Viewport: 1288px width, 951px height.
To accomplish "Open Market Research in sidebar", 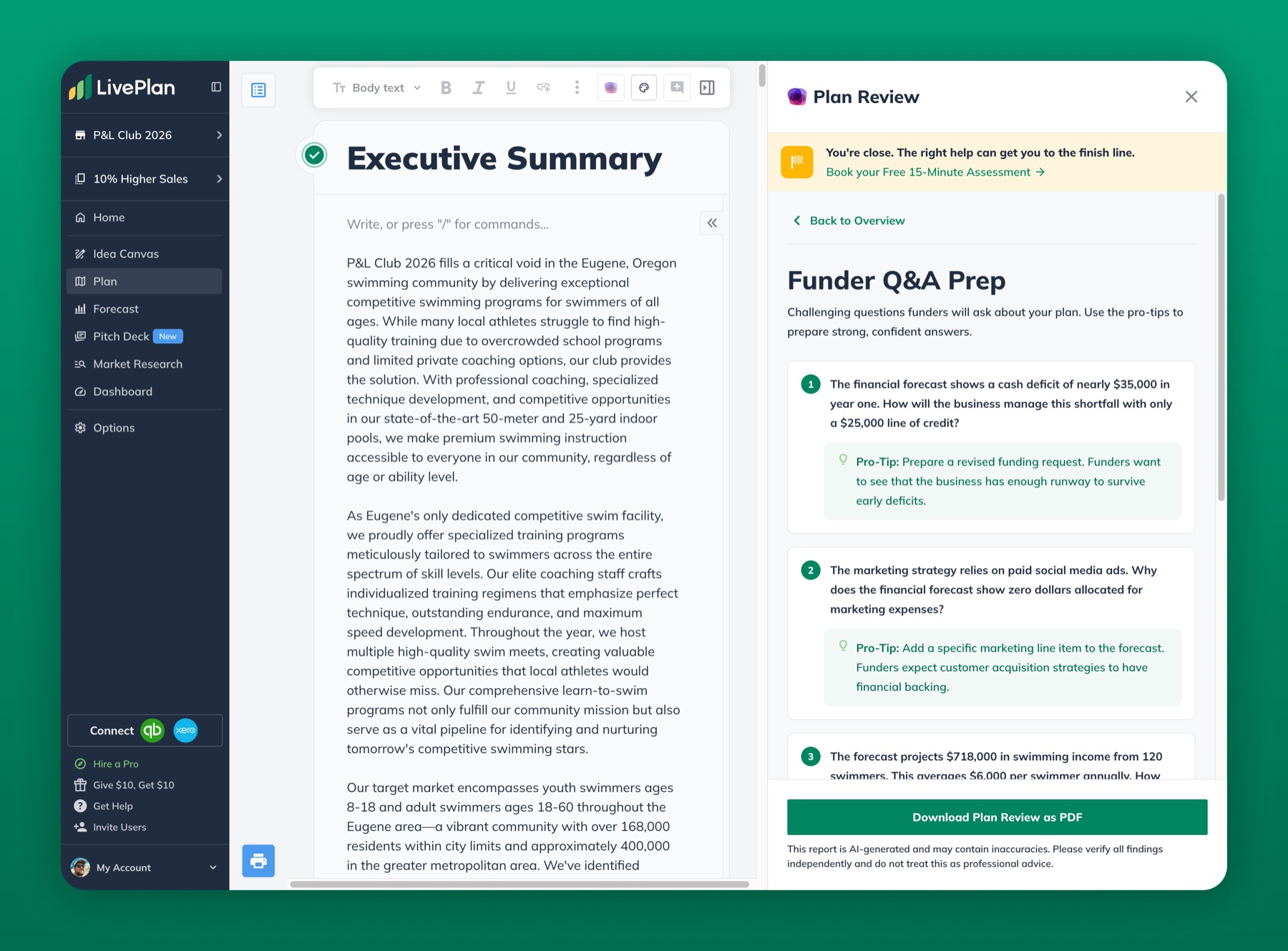I will point(145,364).
